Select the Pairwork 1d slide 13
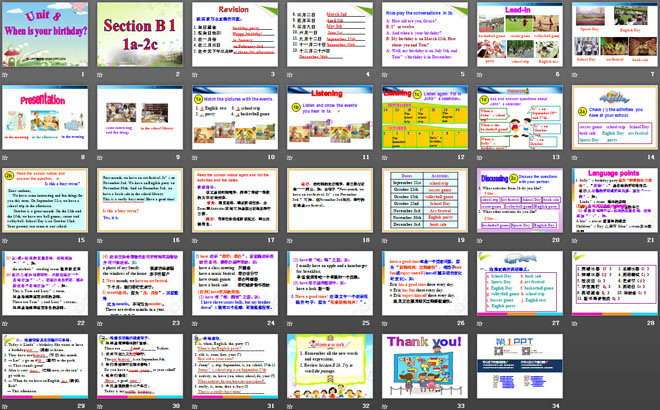This screenshot has width=660, height=410. [x=519, y=117]
